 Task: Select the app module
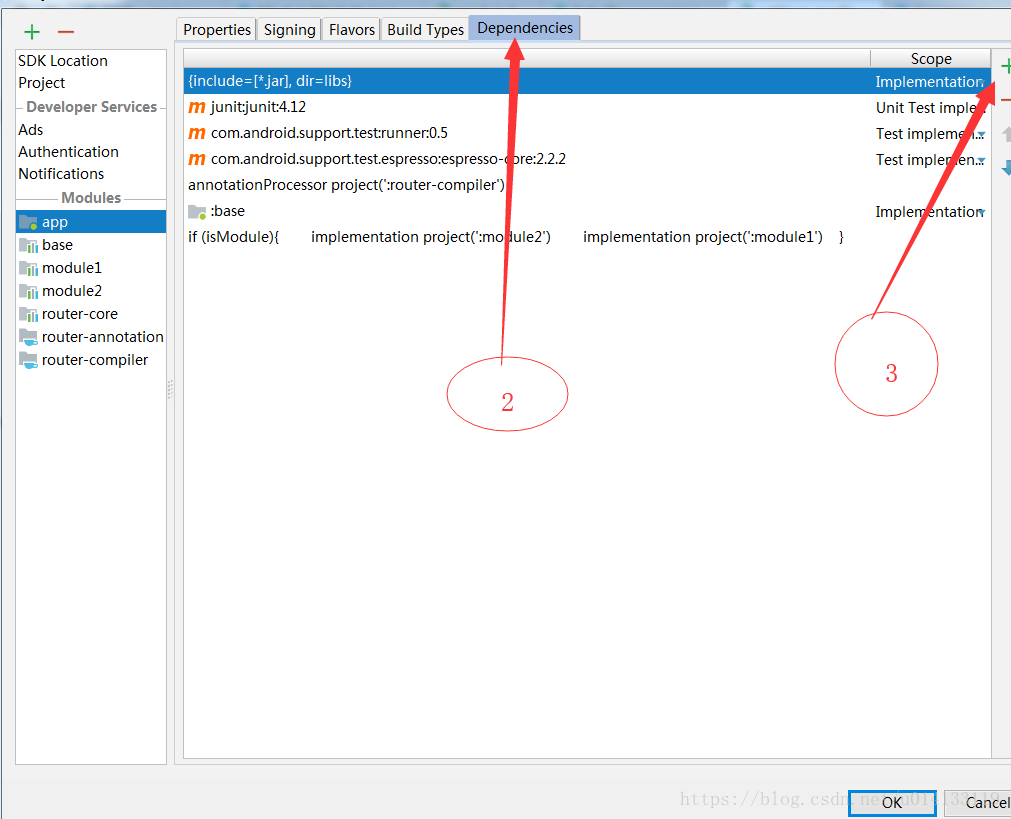[91, 222]
